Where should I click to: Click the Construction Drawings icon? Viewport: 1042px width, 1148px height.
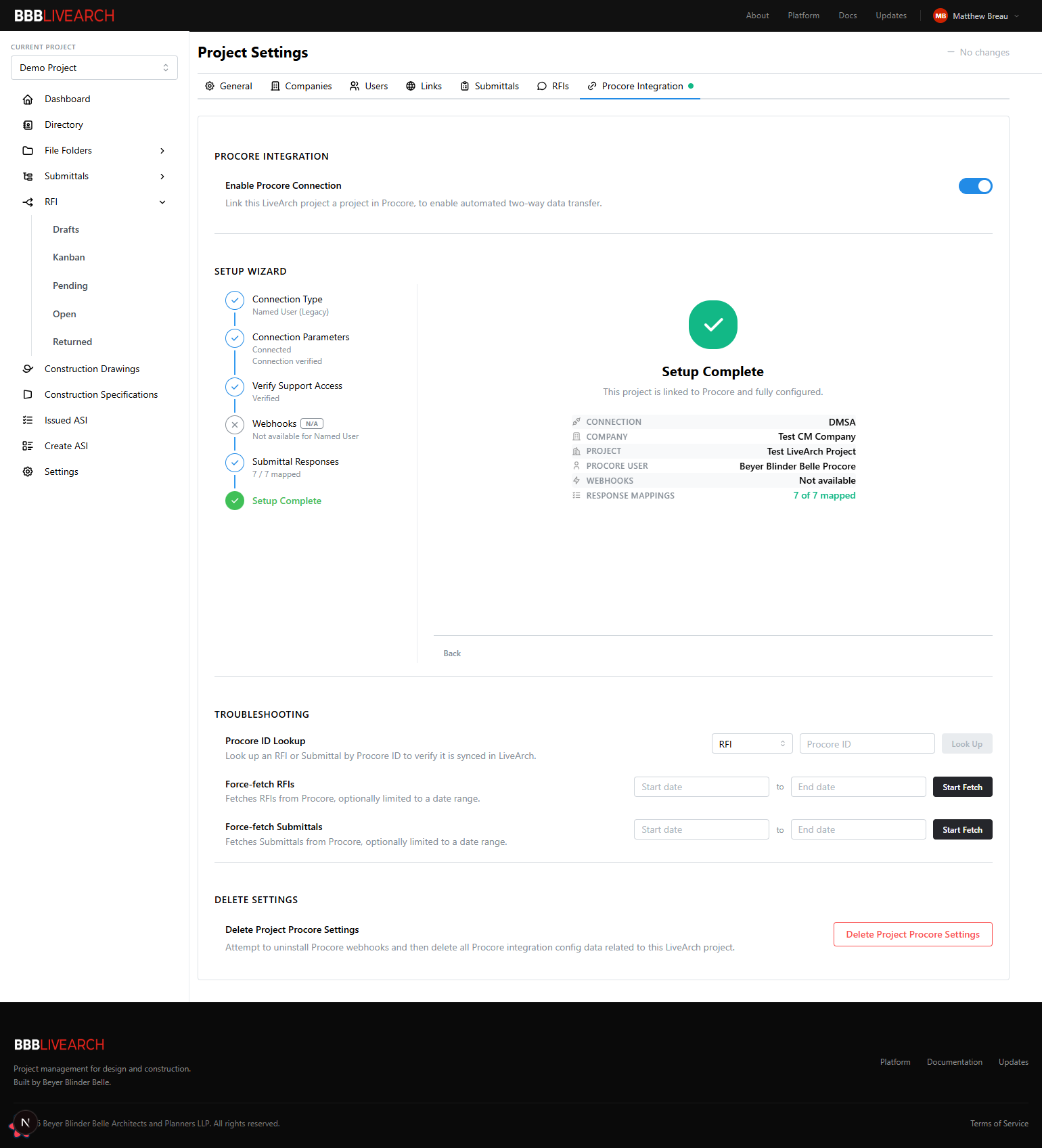(28, 369)
